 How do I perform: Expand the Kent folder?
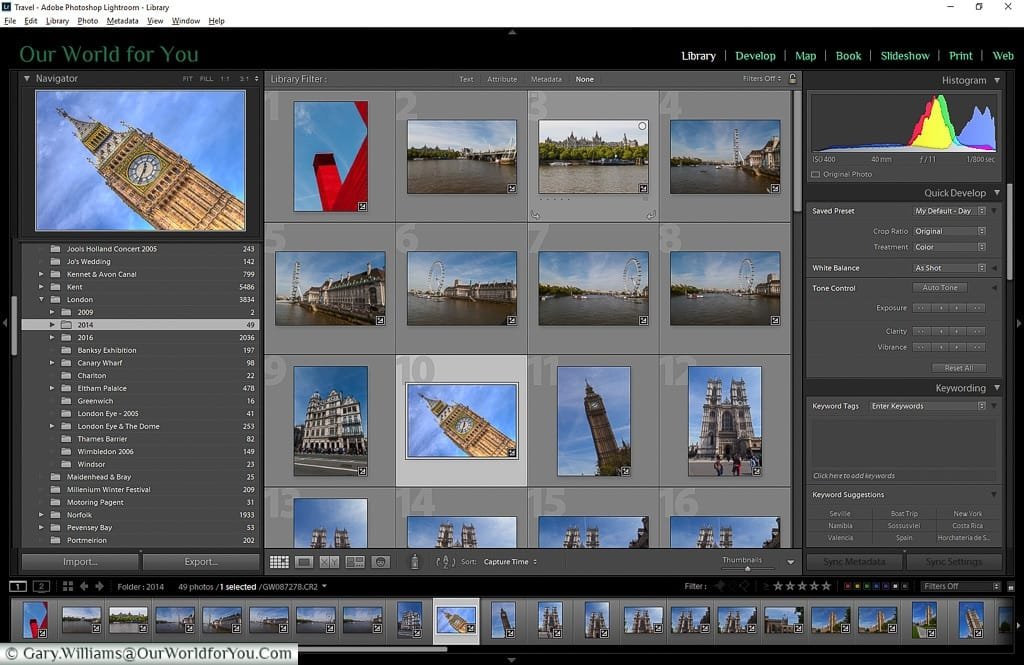click(41, 287)
